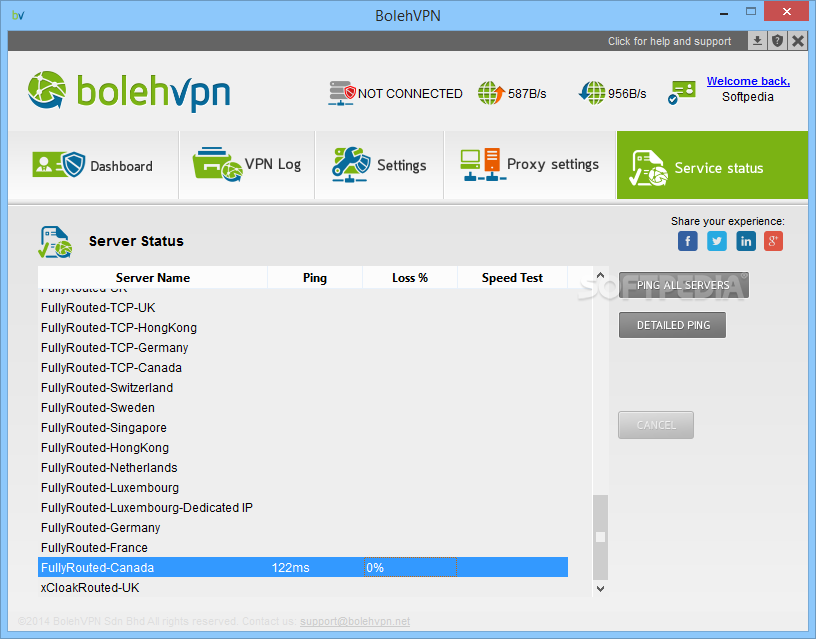Share on Google Plus
Image resolution: width=816 pixels, height=639 pixels.
click(x=773, y=241)
